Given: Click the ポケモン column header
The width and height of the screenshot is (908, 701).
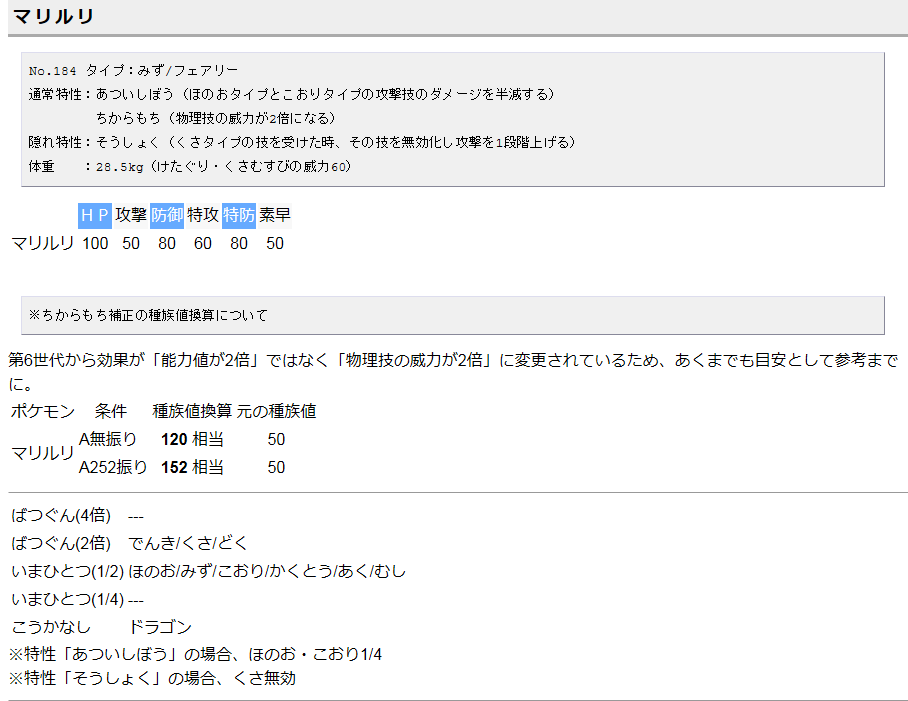Looking at the screenshot, I should (x=43, y=412).
